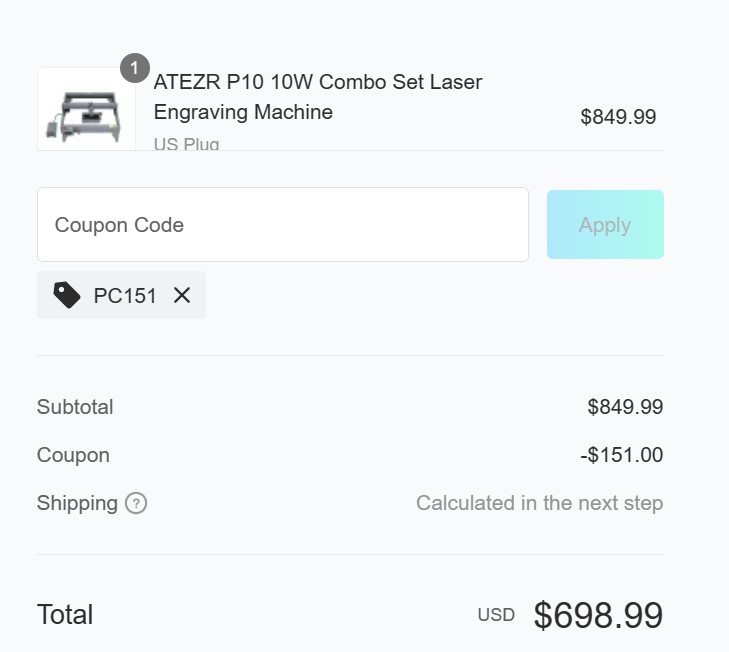Click the product price $849.99 beside title
The height and width of the screenshot is (652, 729).
click(618, 117)
